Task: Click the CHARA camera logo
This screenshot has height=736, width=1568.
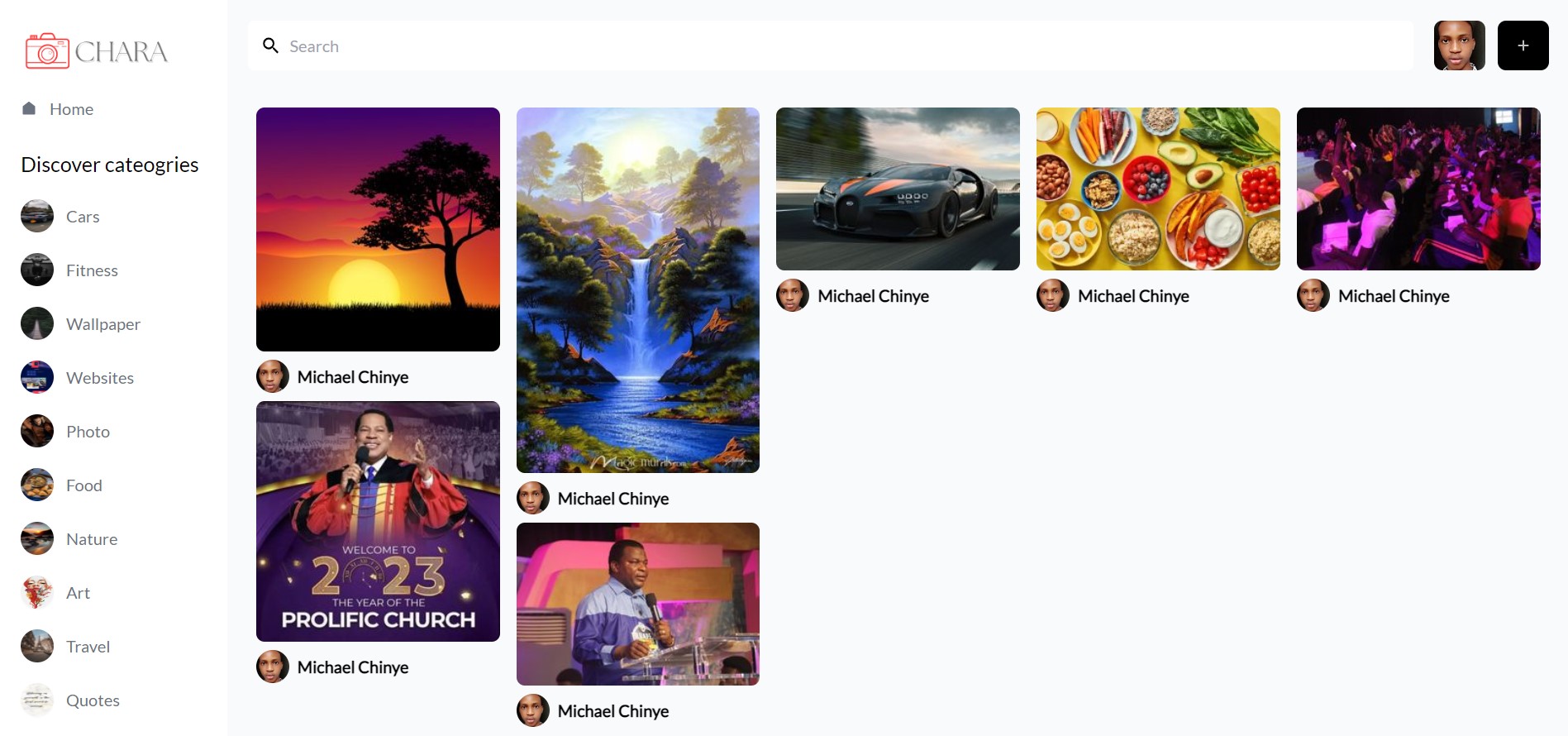Action: (97, 51)
